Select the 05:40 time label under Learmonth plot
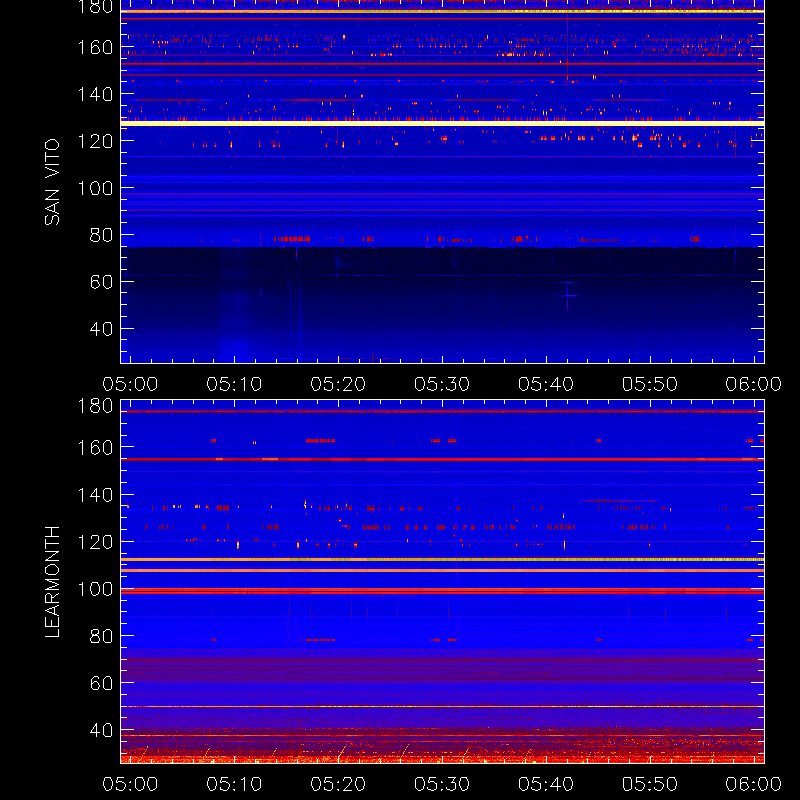This screenshot has width=800, height=800. pyautogui.click(x=546, y=784)
